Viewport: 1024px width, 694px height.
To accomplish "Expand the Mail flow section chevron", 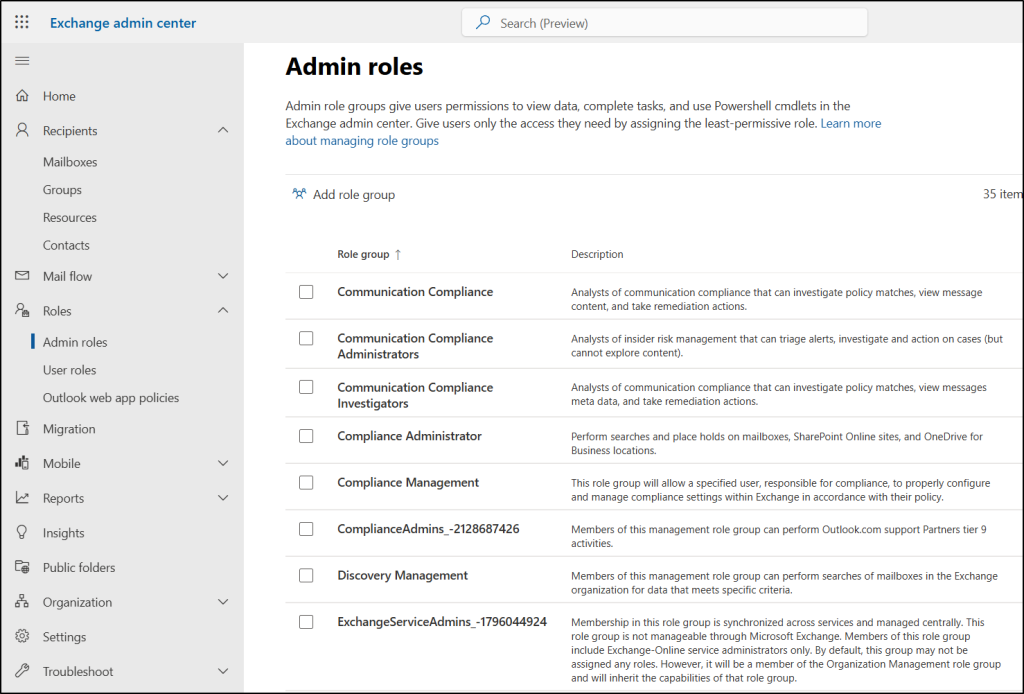I will point(223,276).
